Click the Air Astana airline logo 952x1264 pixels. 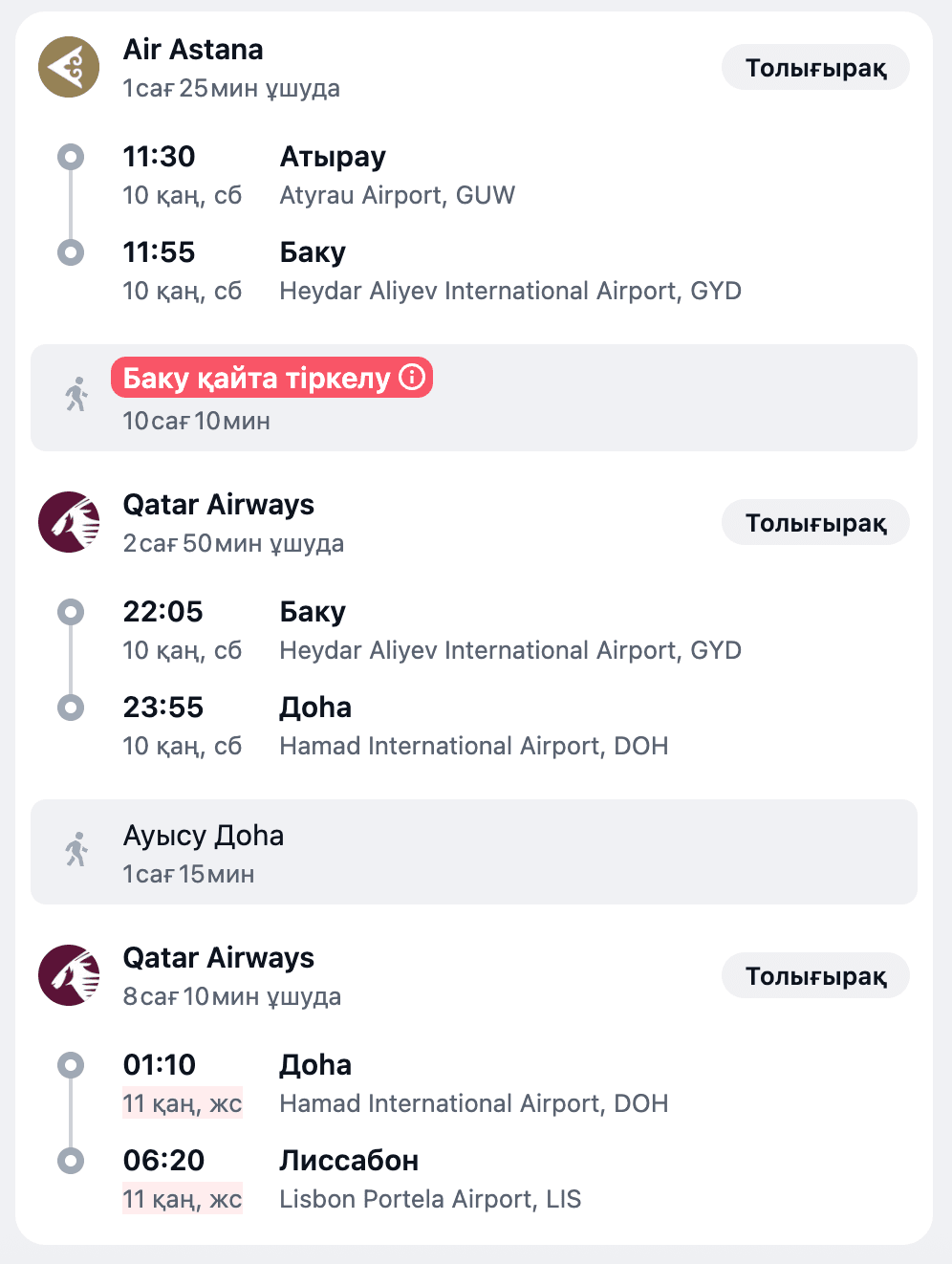pyautogui.click(x=69, y=67)
